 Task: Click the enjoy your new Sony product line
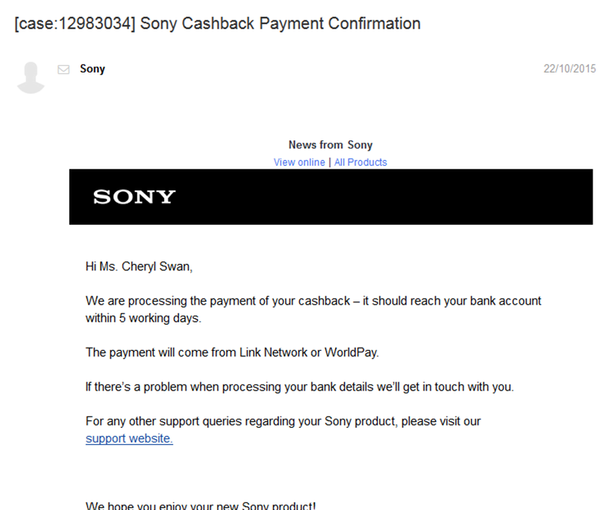pos(201,505)
